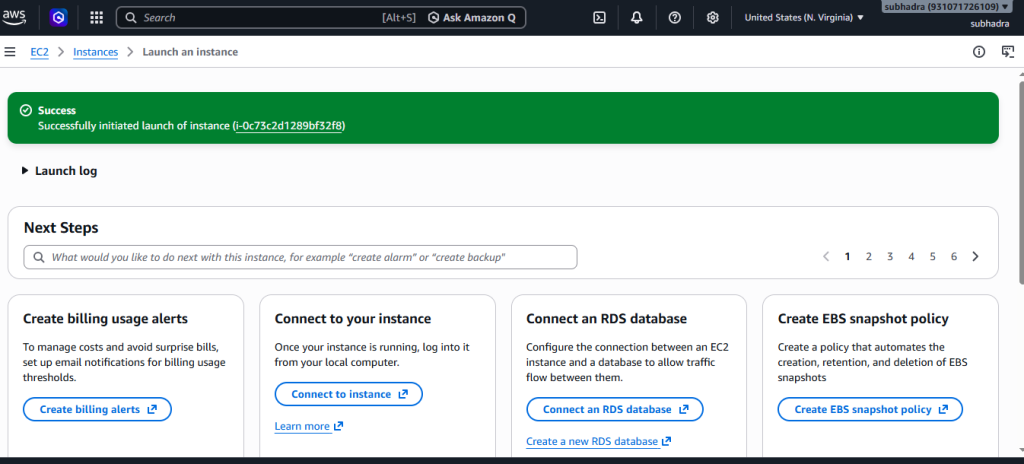1024x464 pixels.
Task: Open Learn more link under Connect to instance
Action: click(x=309, y=426)
